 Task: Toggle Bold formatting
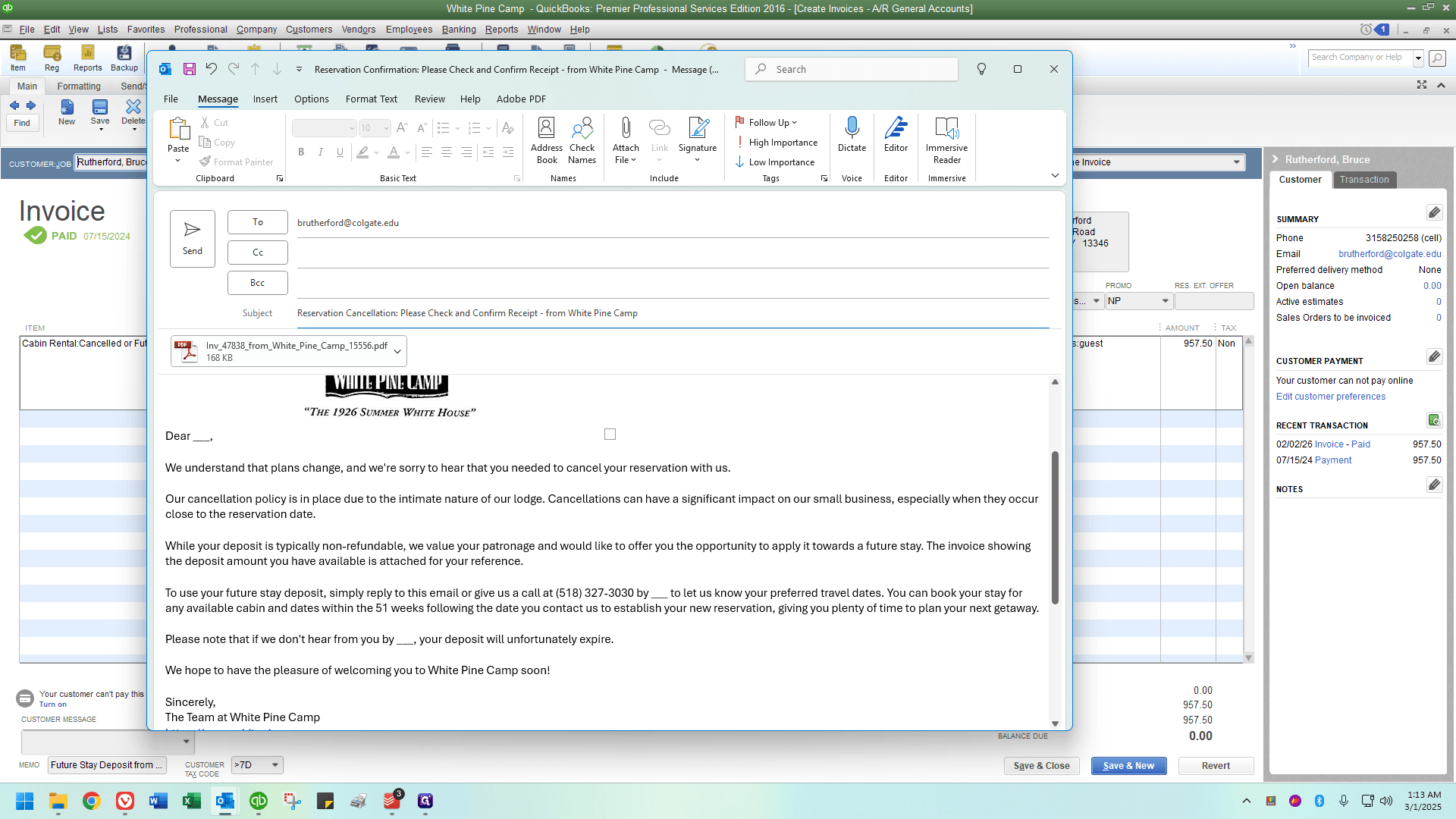tap(301, 152)
